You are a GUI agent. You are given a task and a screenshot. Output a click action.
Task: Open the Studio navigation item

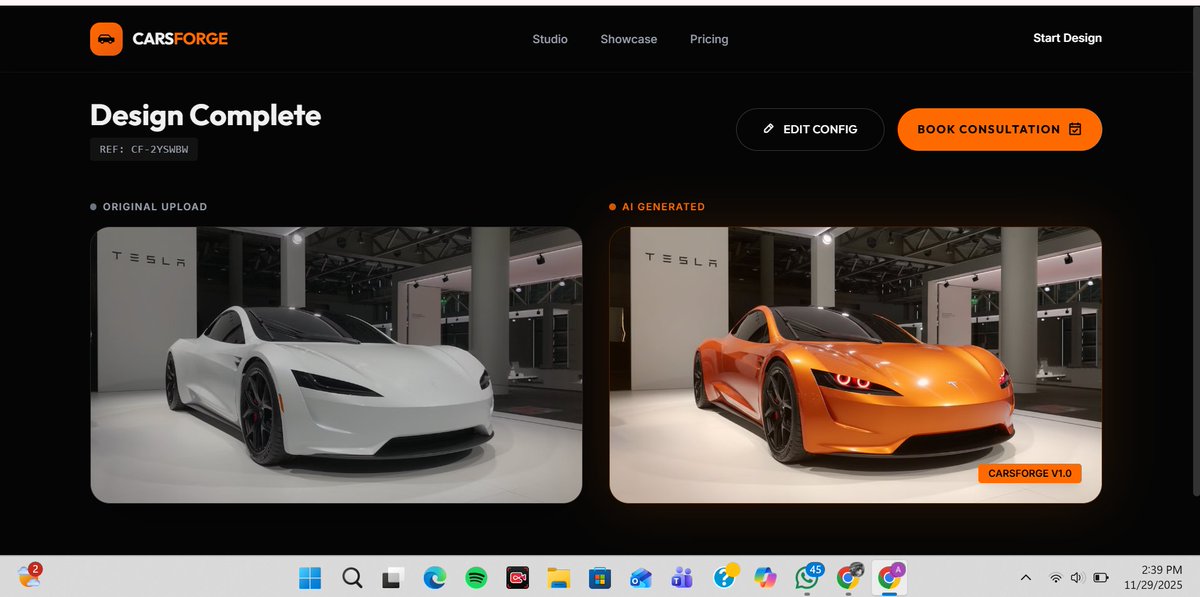click(x=550, y=39)
